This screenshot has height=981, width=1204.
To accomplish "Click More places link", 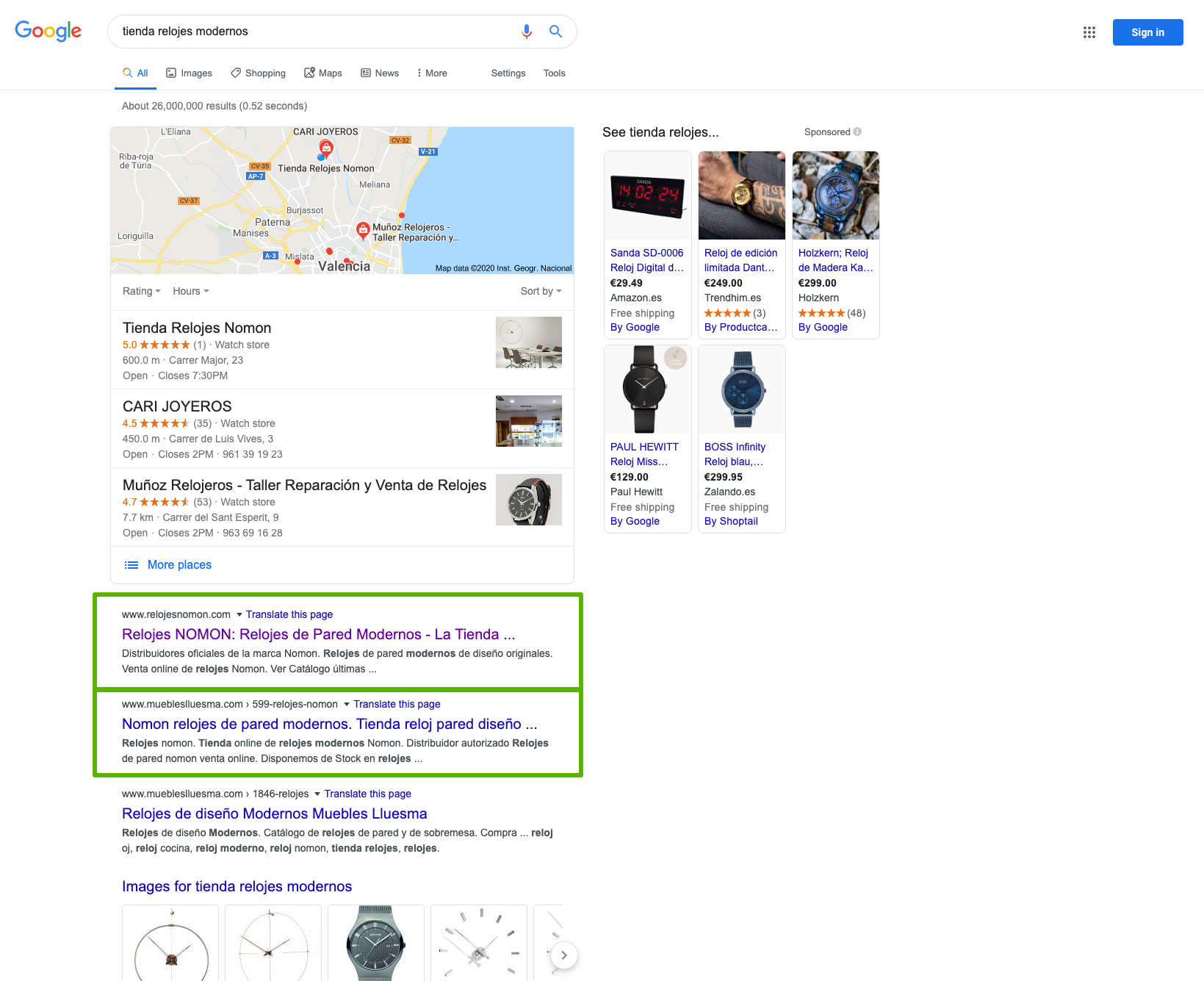I will (x=179, y=565).
